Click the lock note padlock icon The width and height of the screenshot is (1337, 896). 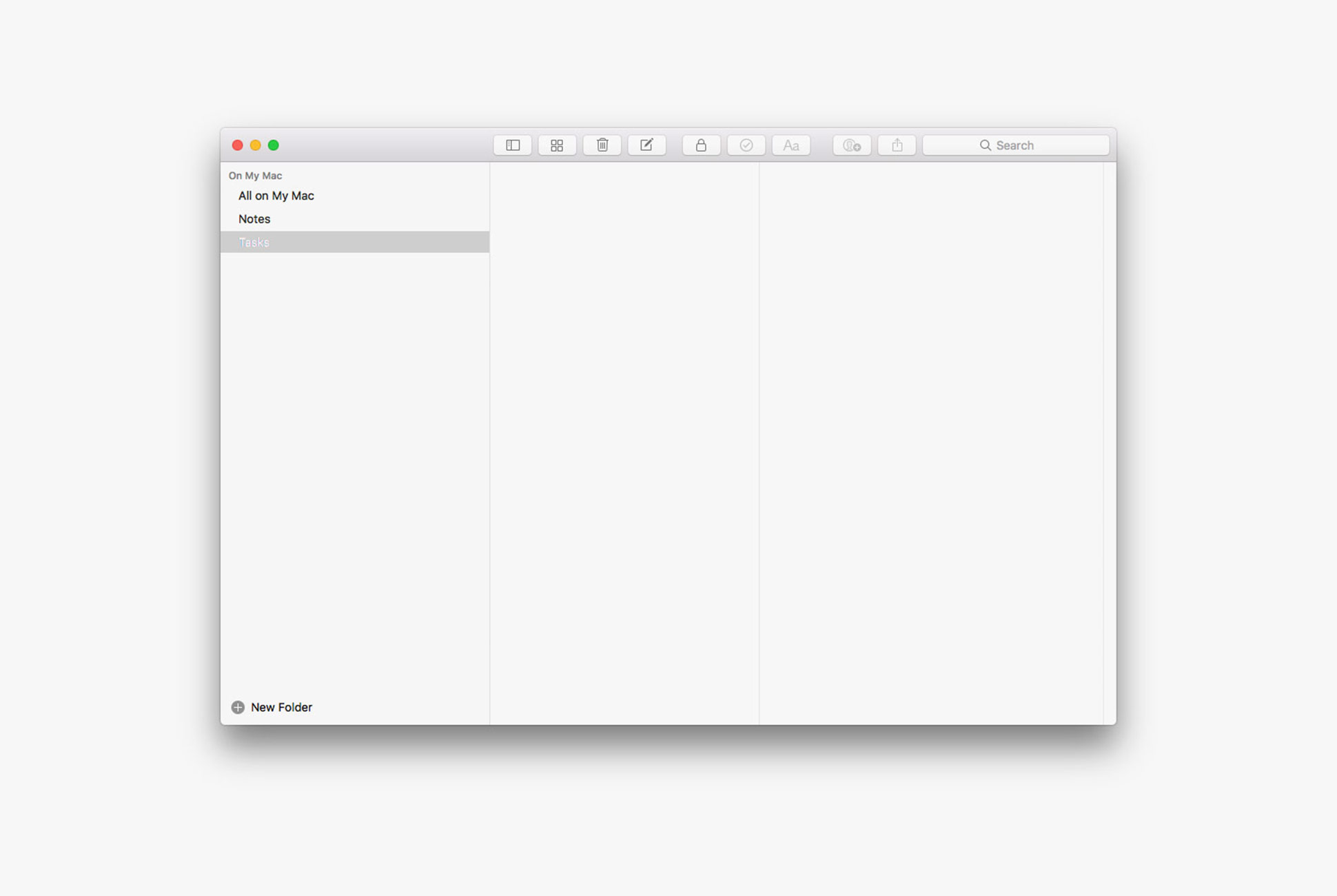701,145
